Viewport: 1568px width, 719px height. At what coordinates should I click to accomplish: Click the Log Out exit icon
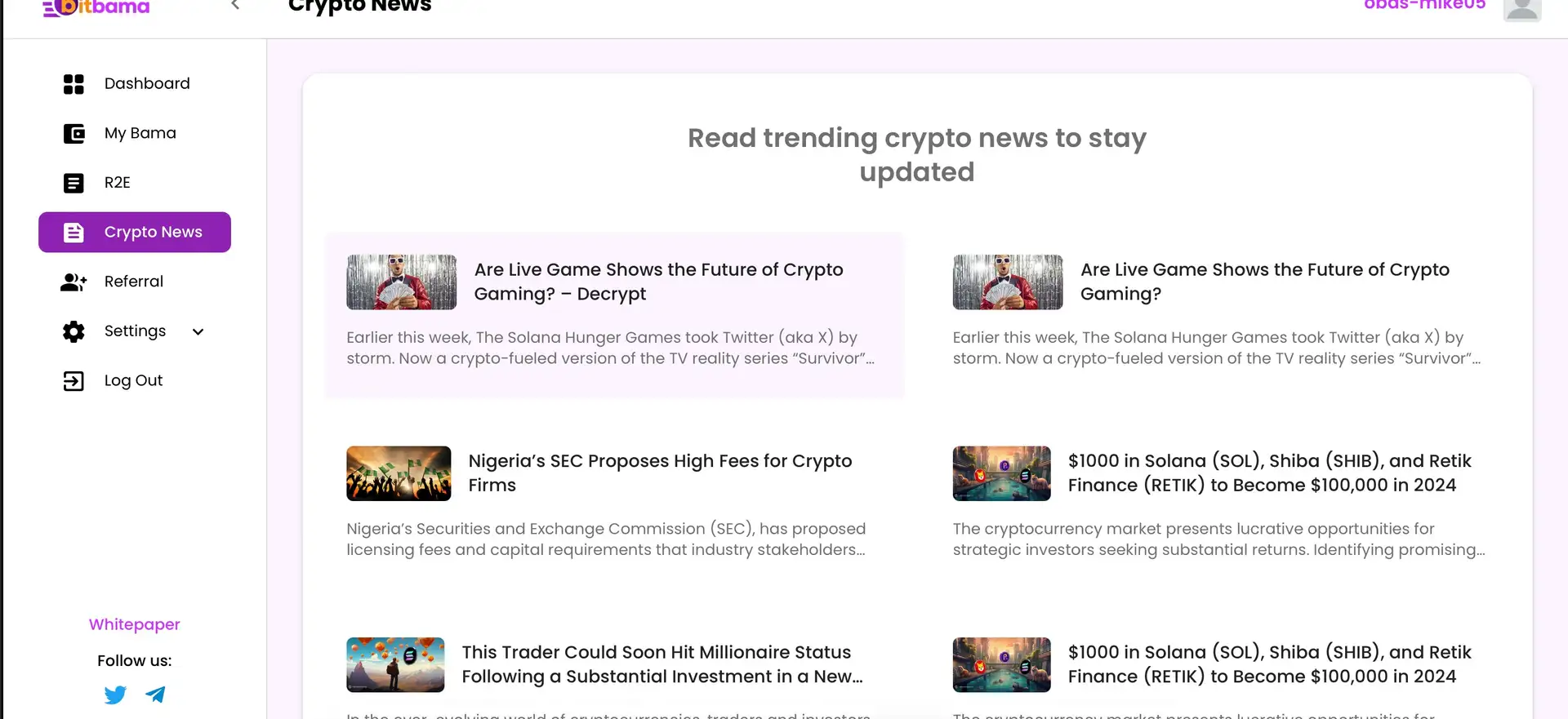click(x=73, y=381)
